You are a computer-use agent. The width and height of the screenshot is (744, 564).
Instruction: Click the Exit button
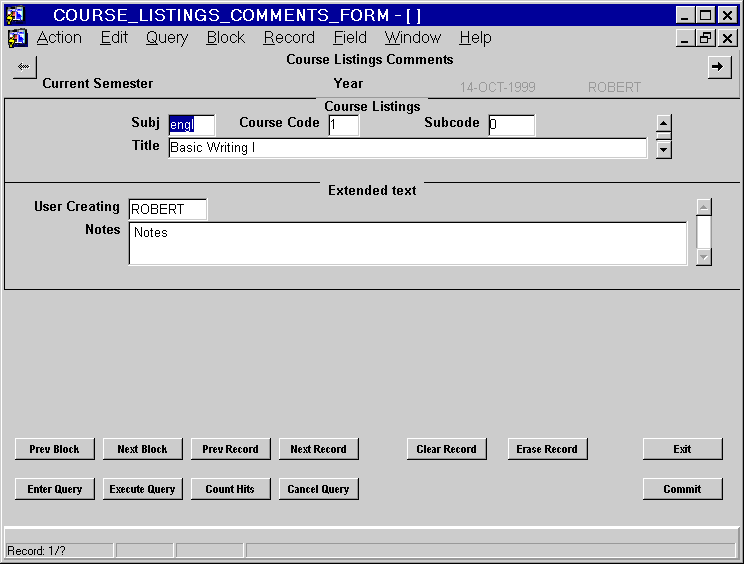682,449
